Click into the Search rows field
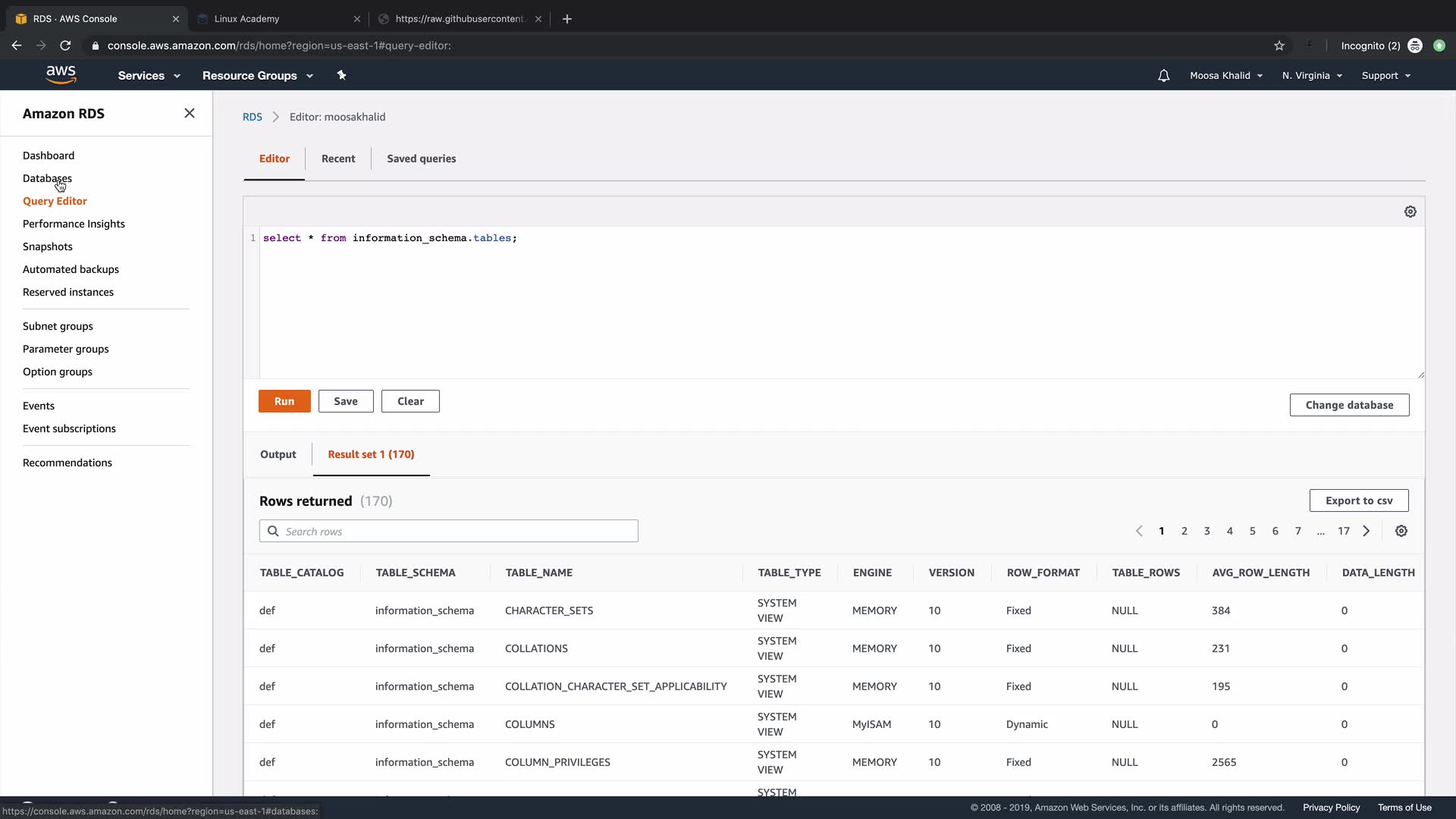The height and width of the screenshot is (819, 1456). pyautogui.click(x=455, y=531)
